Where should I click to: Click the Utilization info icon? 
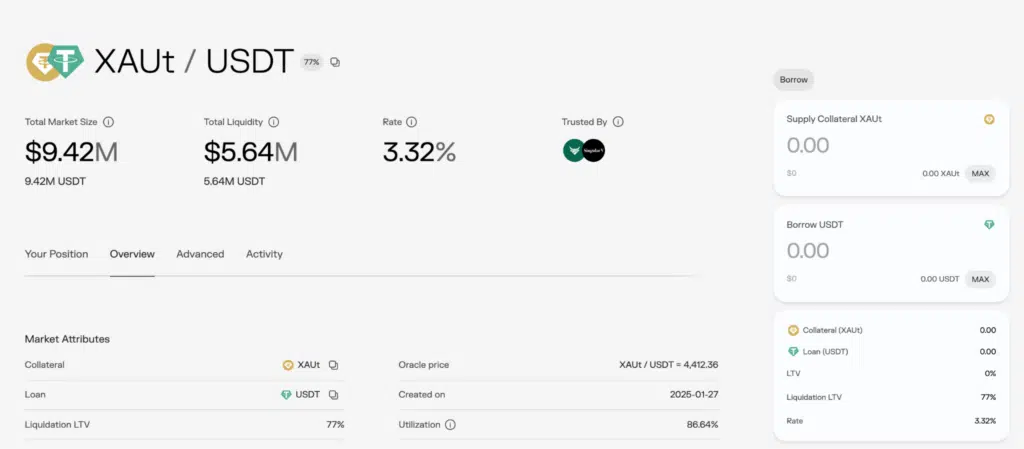click(450, 425)
